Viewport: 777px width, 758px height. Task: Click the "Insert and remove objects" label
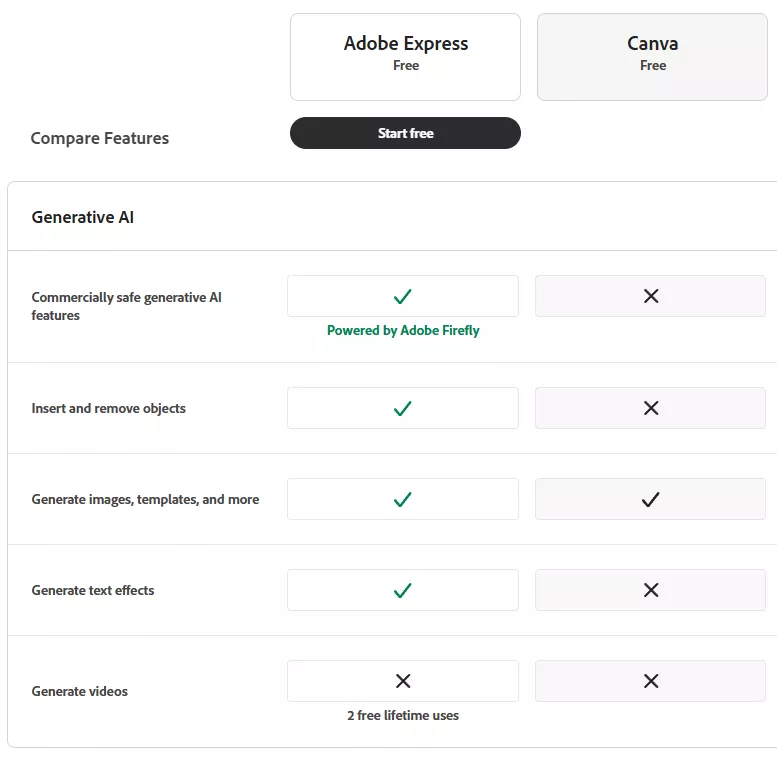(x=109, y=408)
